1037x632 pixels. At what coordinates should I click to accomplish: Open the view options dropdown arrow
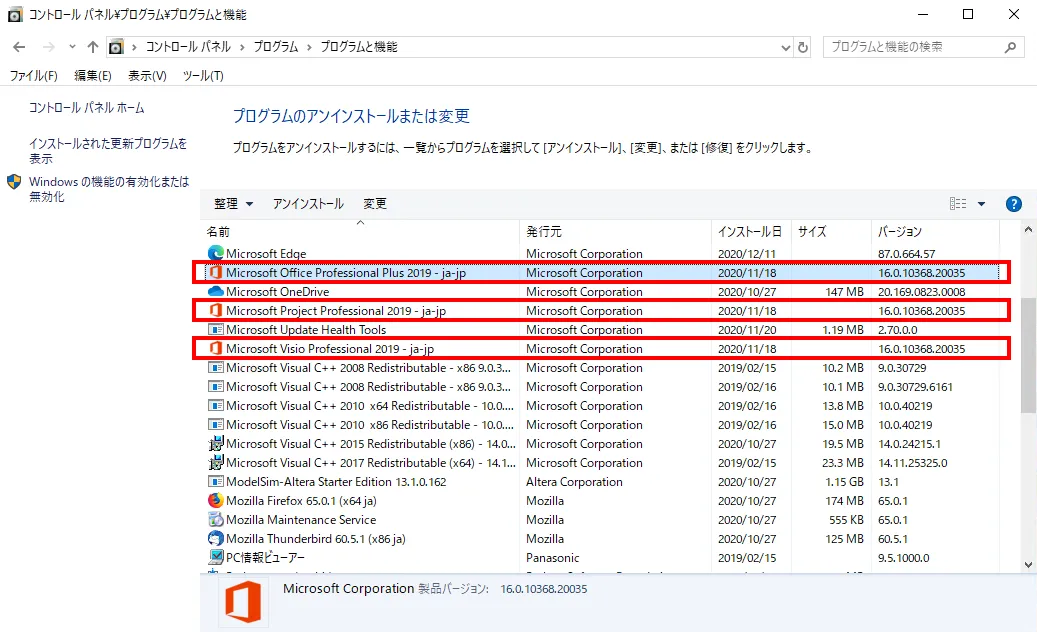981,204
